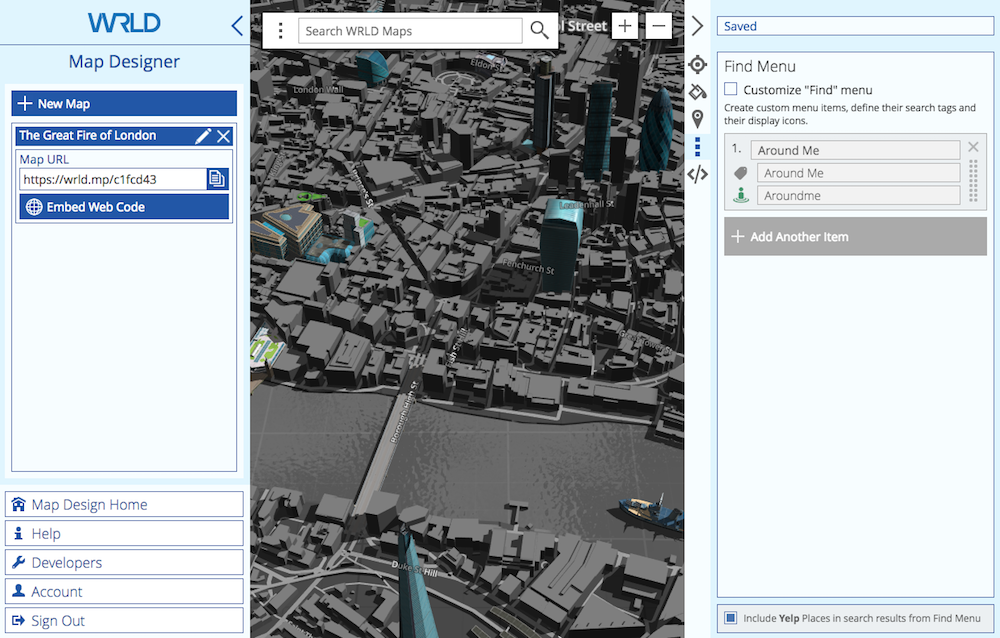Edit The Great Fire of London name

point(203,136)
